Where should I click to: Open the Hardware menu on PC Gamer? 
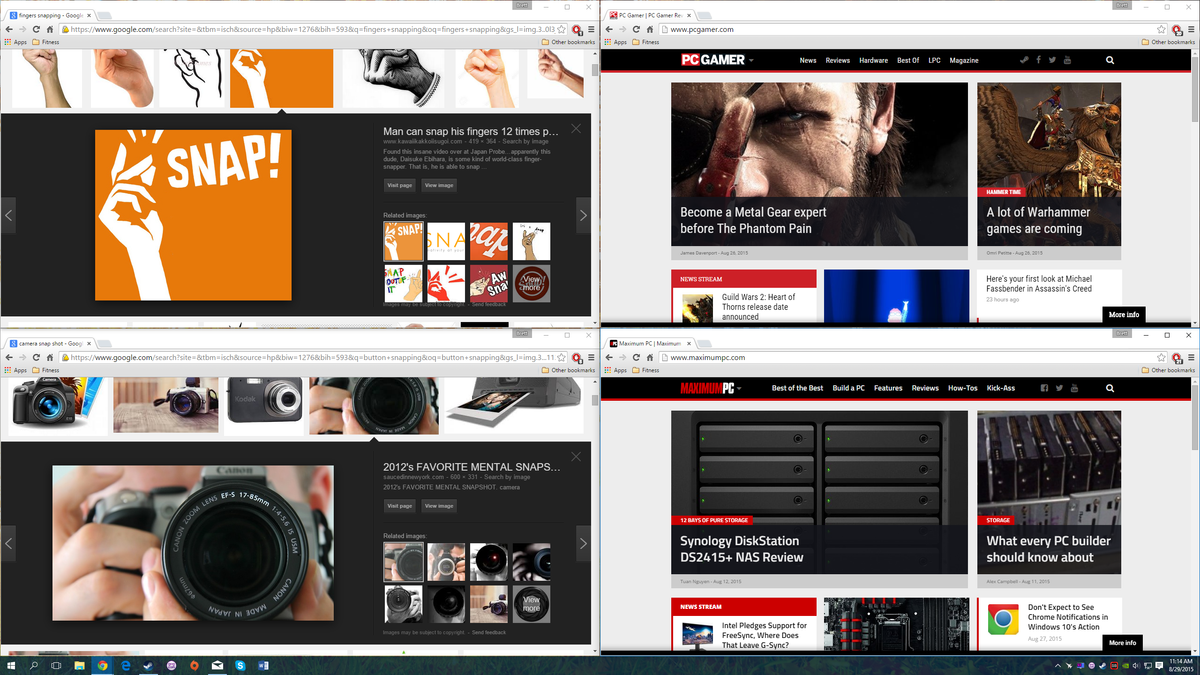[873, 60]
